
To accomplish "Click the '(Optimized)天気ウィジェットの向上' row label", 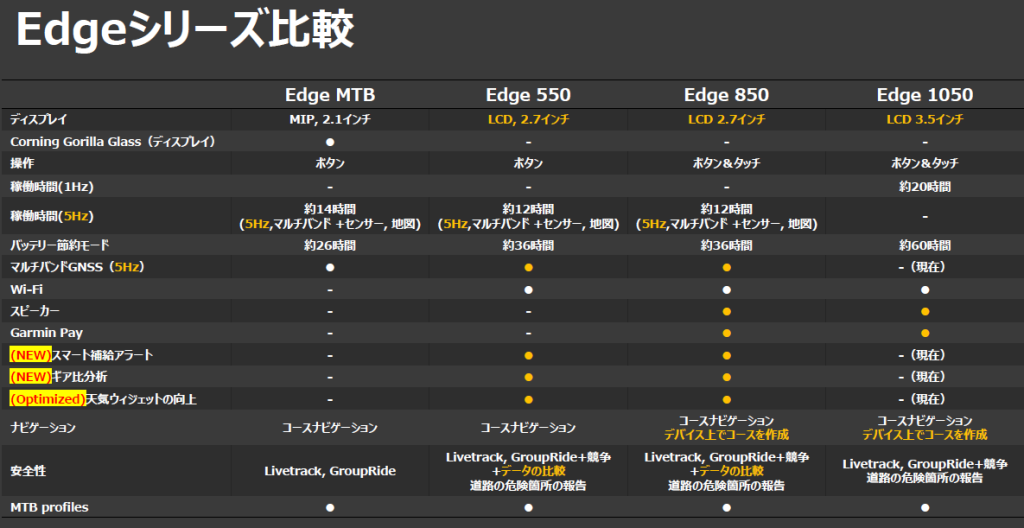I will [x=103, y=399].
